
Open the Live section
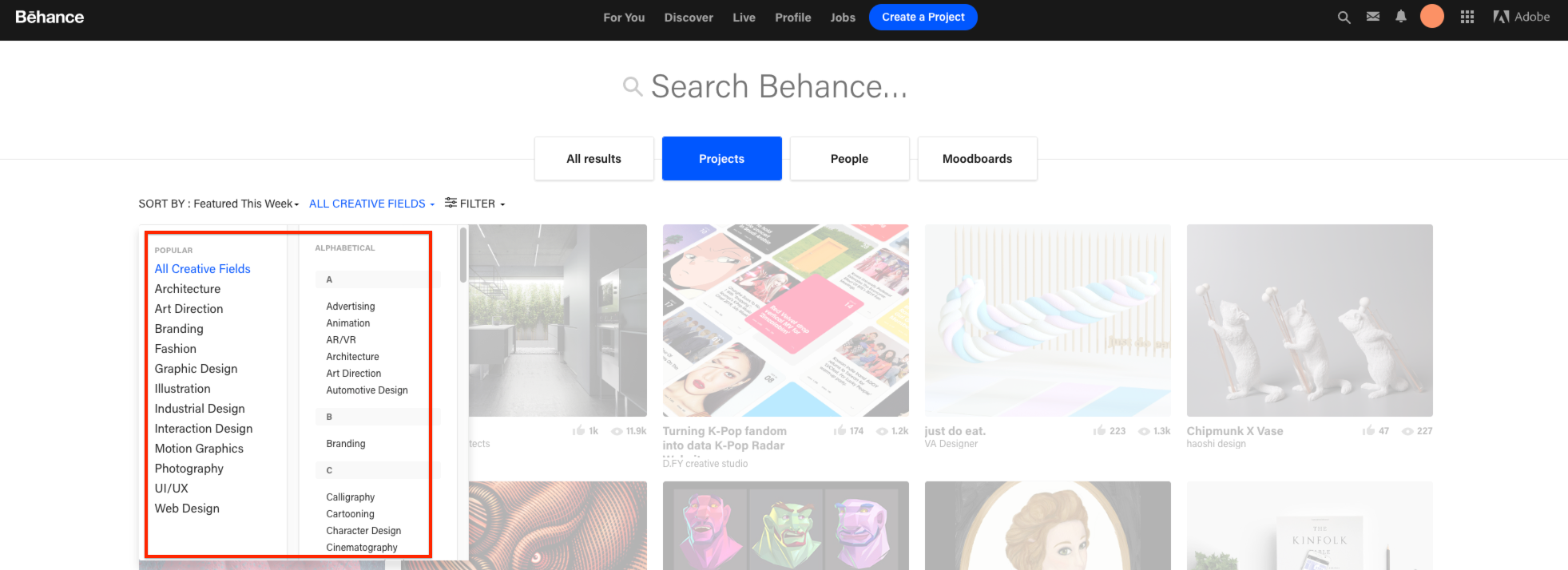click(x=744, y=18)
